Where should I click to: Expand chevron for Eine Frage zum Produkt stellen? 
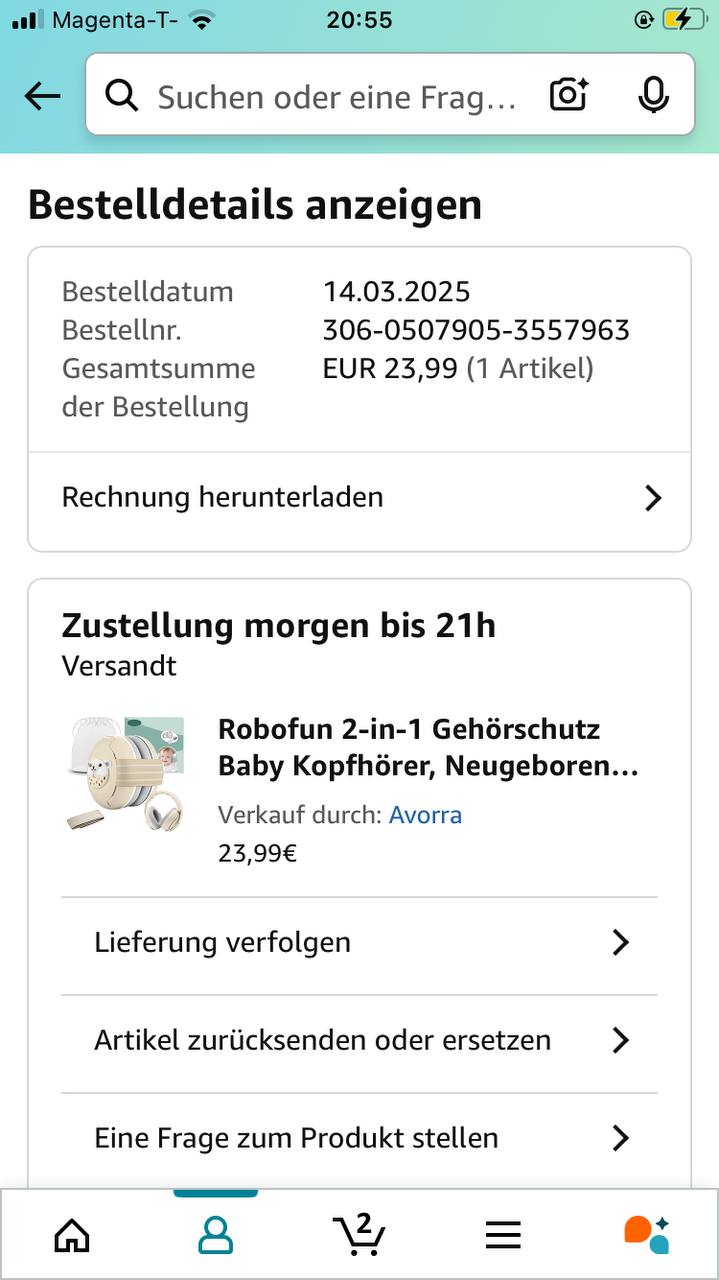click(x=620, y=1138)
